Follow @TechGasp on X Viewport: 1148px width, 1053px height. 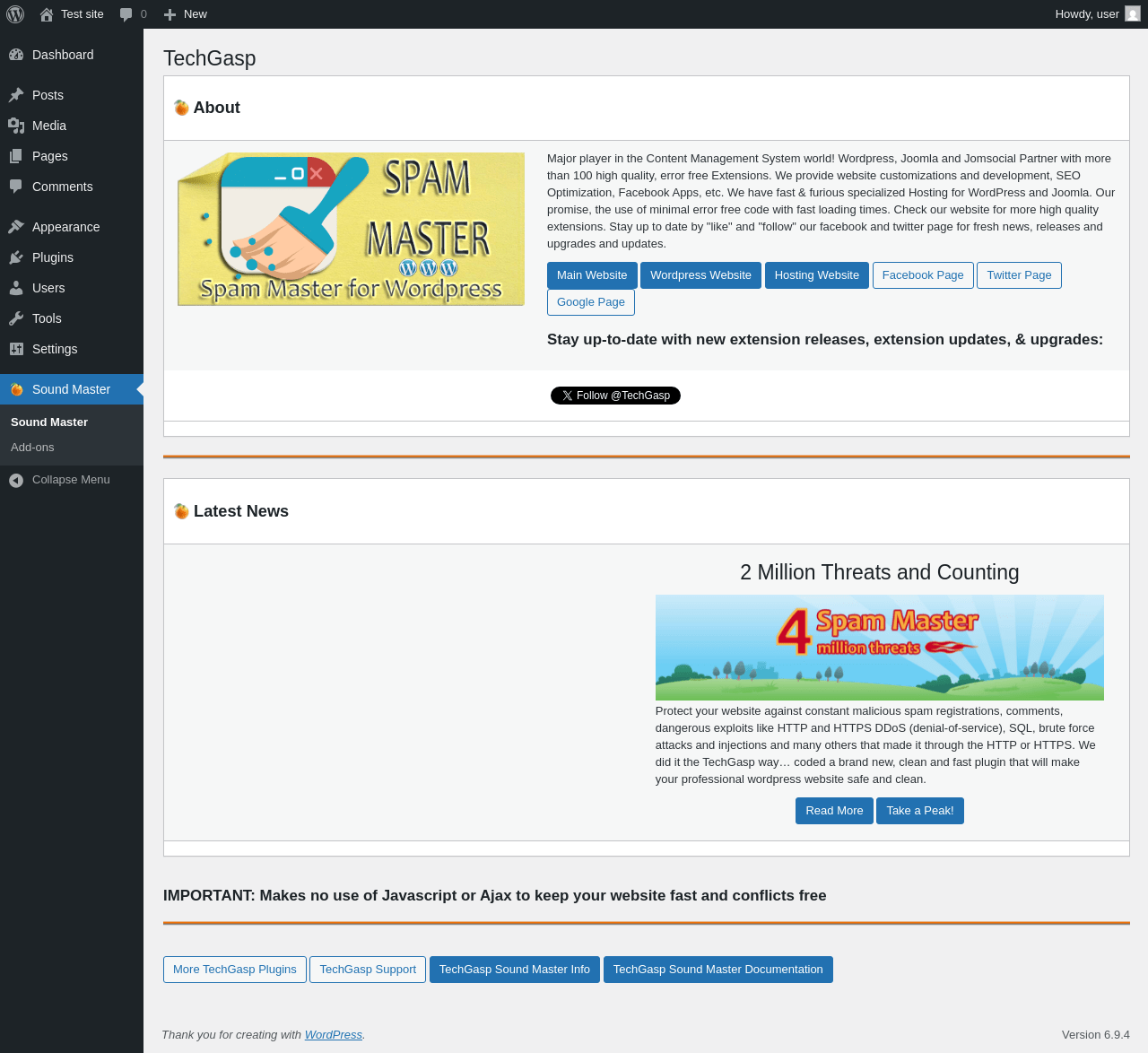(615, 396)
